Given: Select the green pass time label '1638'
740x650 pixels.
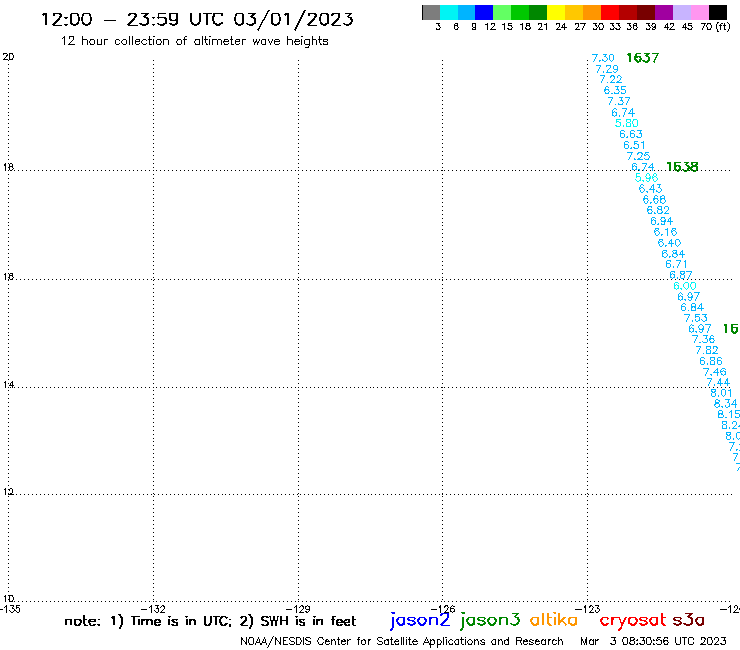Looking at the screenshot, I should [x=682, y=167].
